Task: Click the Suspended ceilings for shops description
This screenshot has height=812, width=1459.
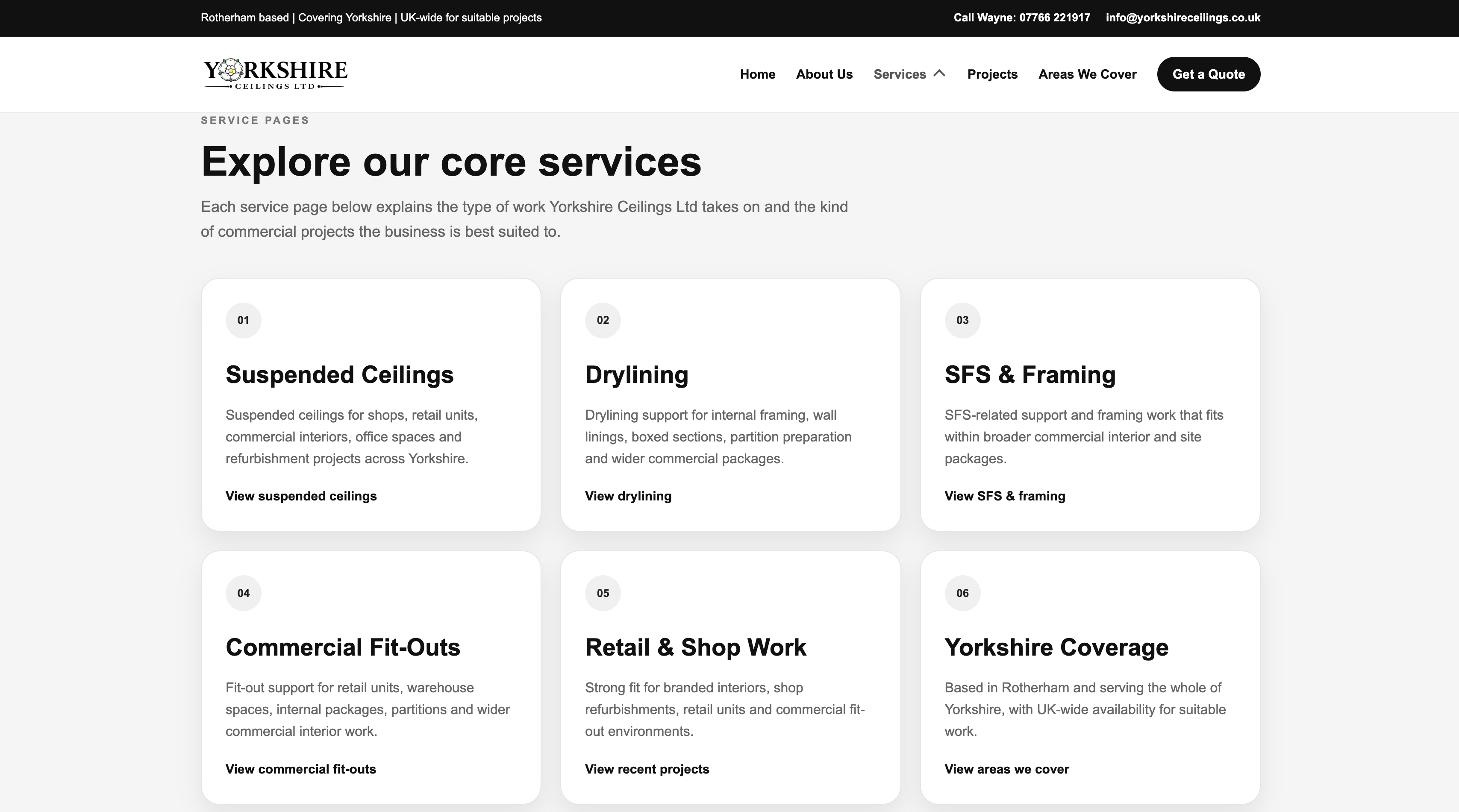Action: [352, 437]
